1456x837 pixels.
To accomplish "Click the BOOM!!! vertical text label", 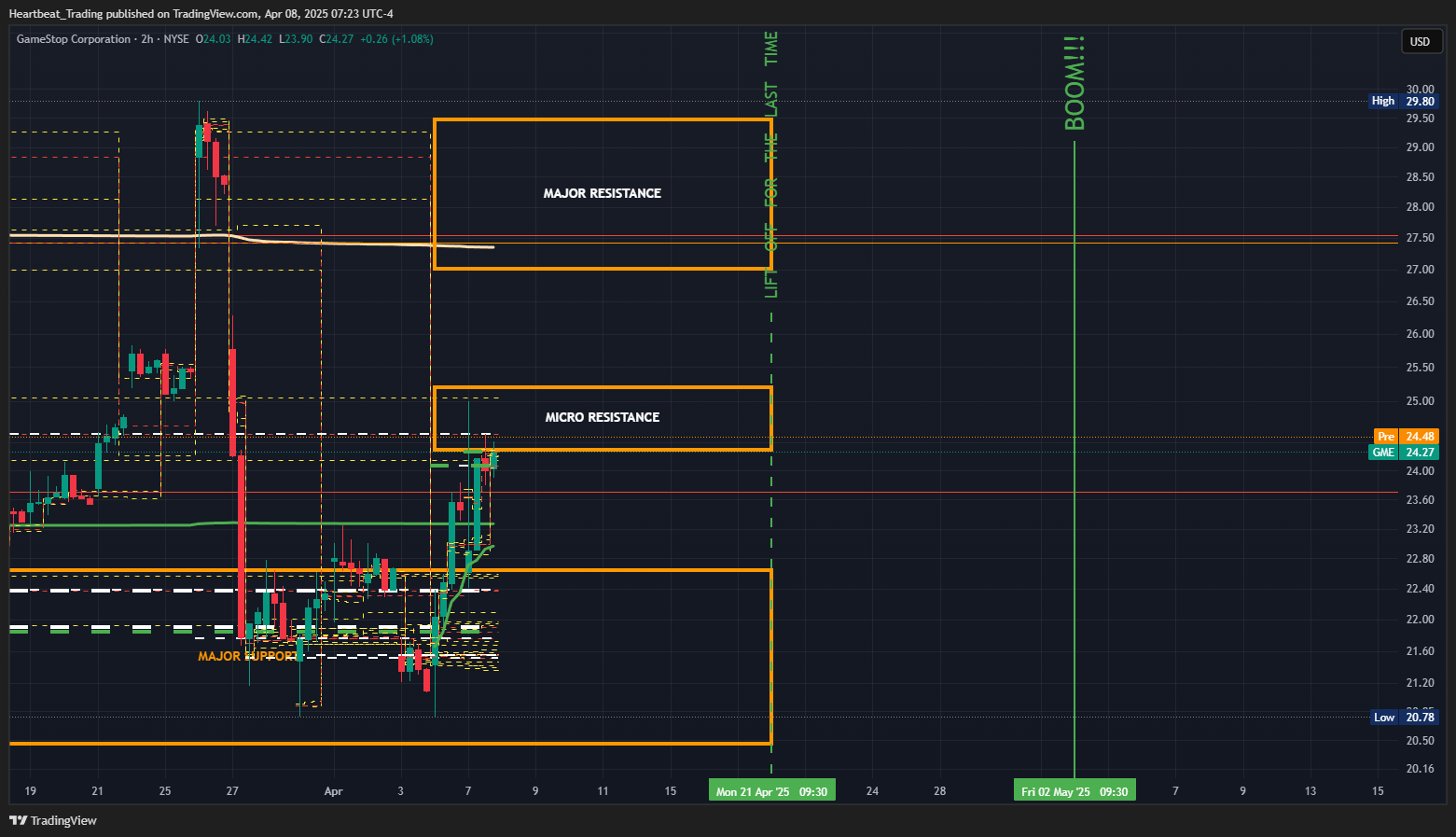I will tap(1075, 83).
